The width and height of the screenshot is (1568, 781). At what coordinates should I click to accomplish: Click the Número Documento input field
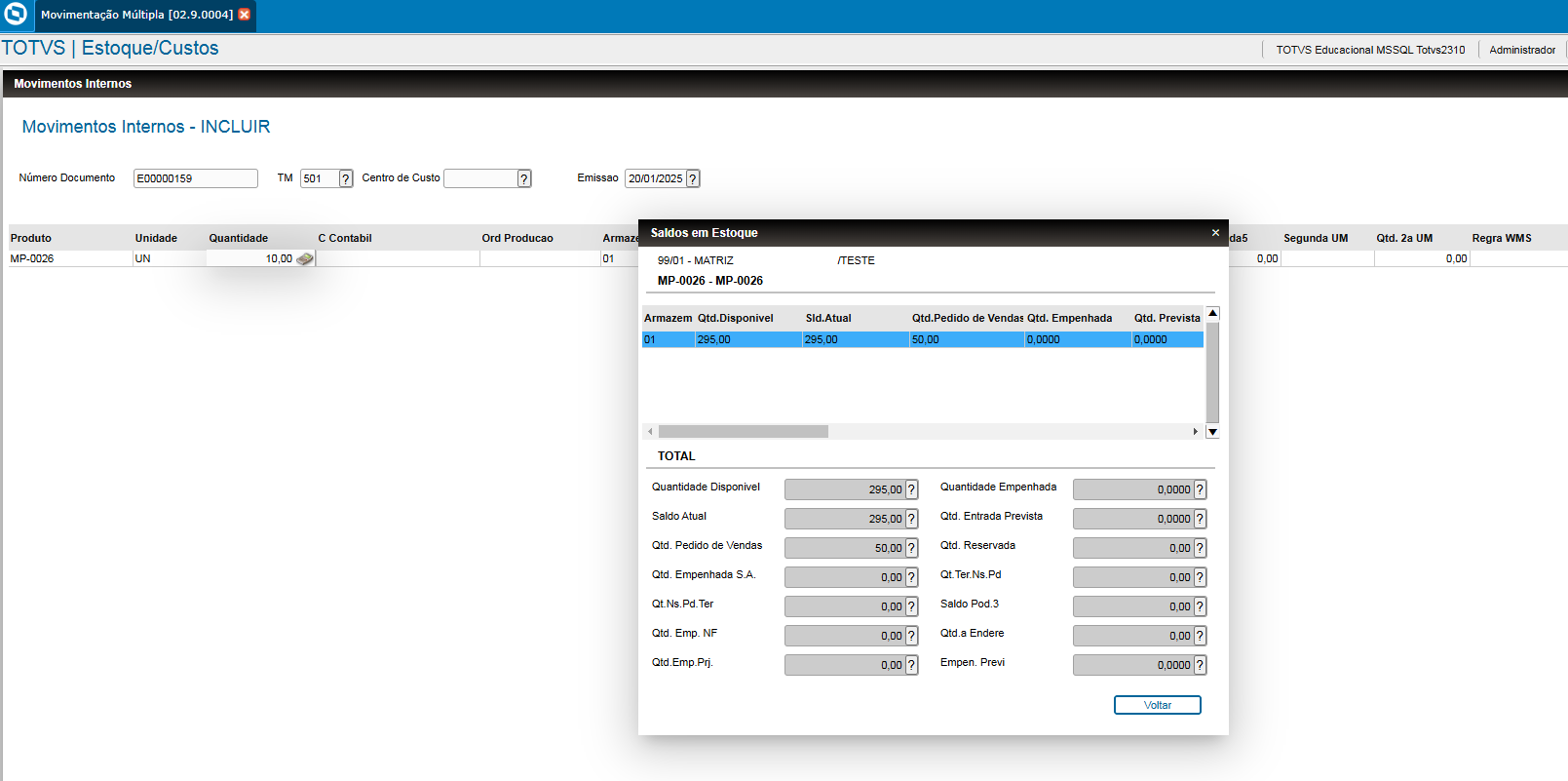click(196, 178)
